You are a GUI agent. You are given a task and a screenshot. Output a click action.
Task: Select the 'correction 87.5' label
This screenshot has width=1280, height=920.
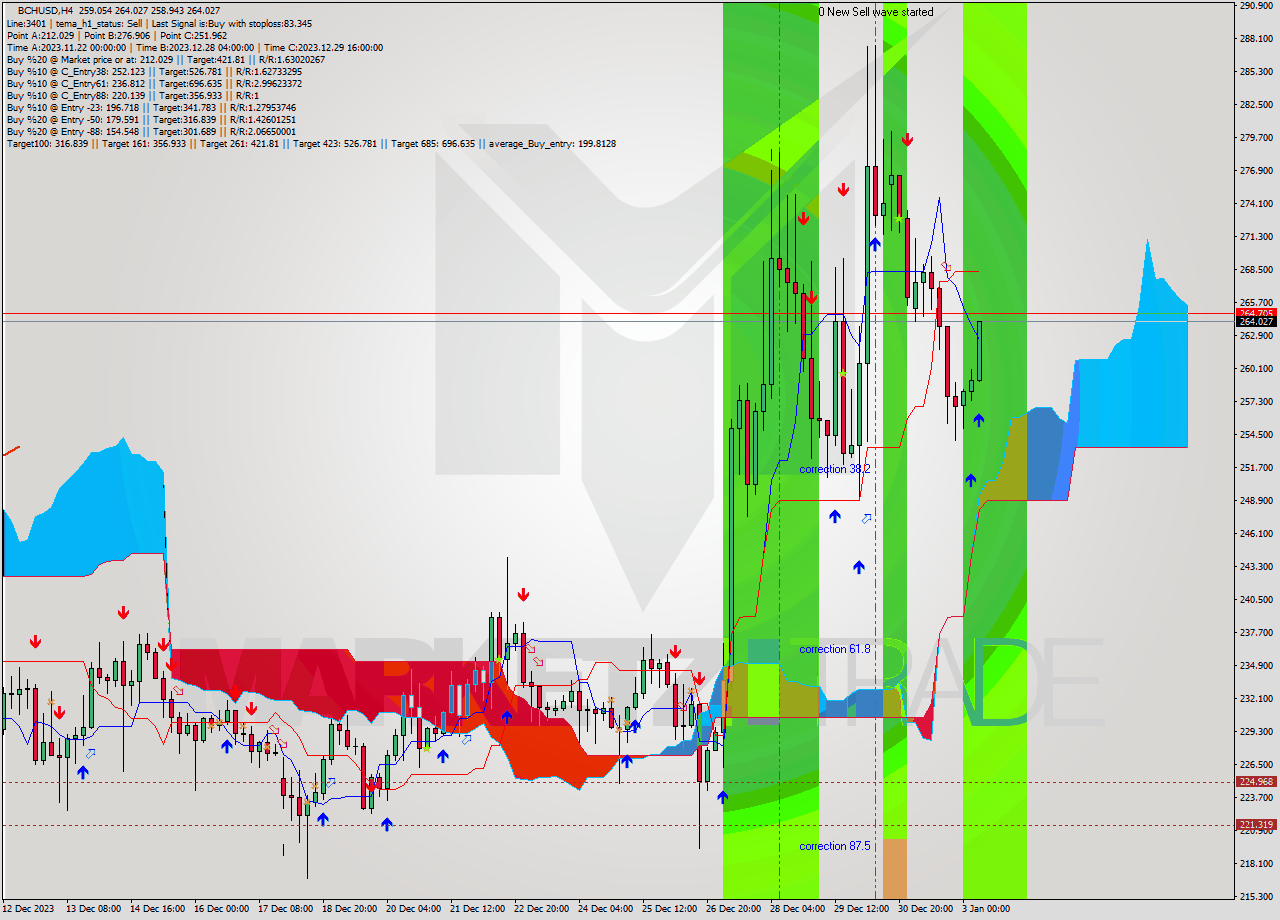835,846
